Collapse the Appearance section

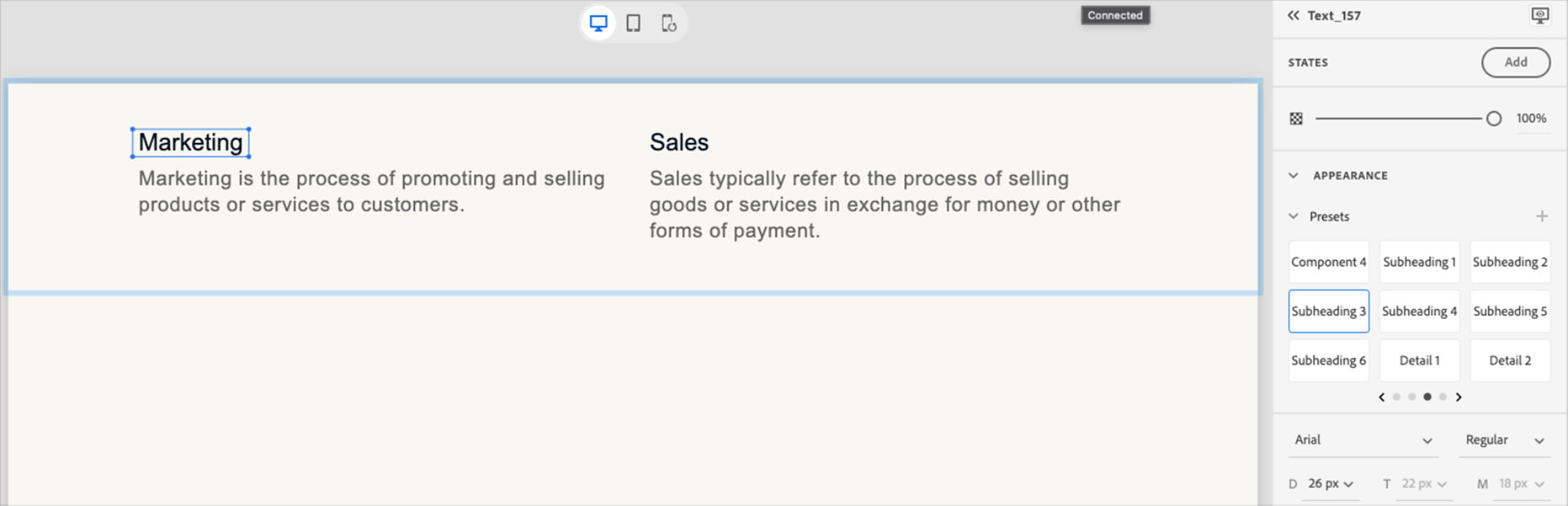pos(1293,175)
